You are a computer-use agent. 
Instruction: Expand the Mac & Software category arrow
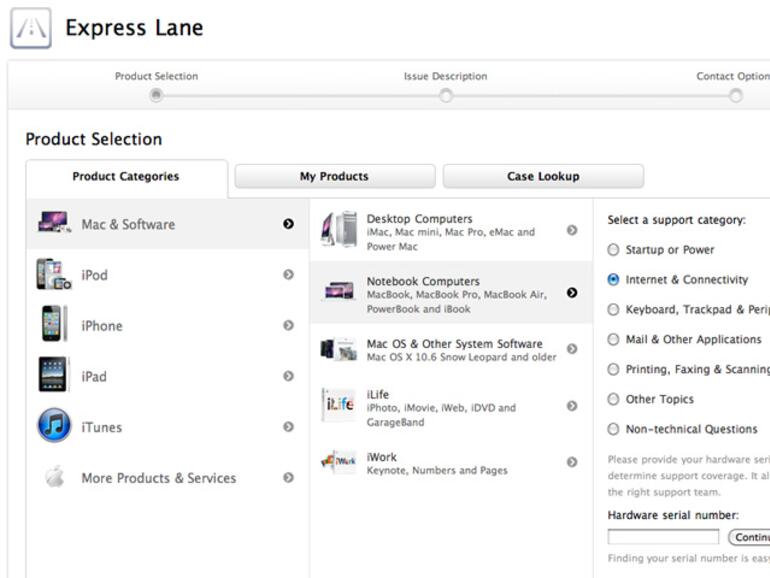(x=288, y=224)
